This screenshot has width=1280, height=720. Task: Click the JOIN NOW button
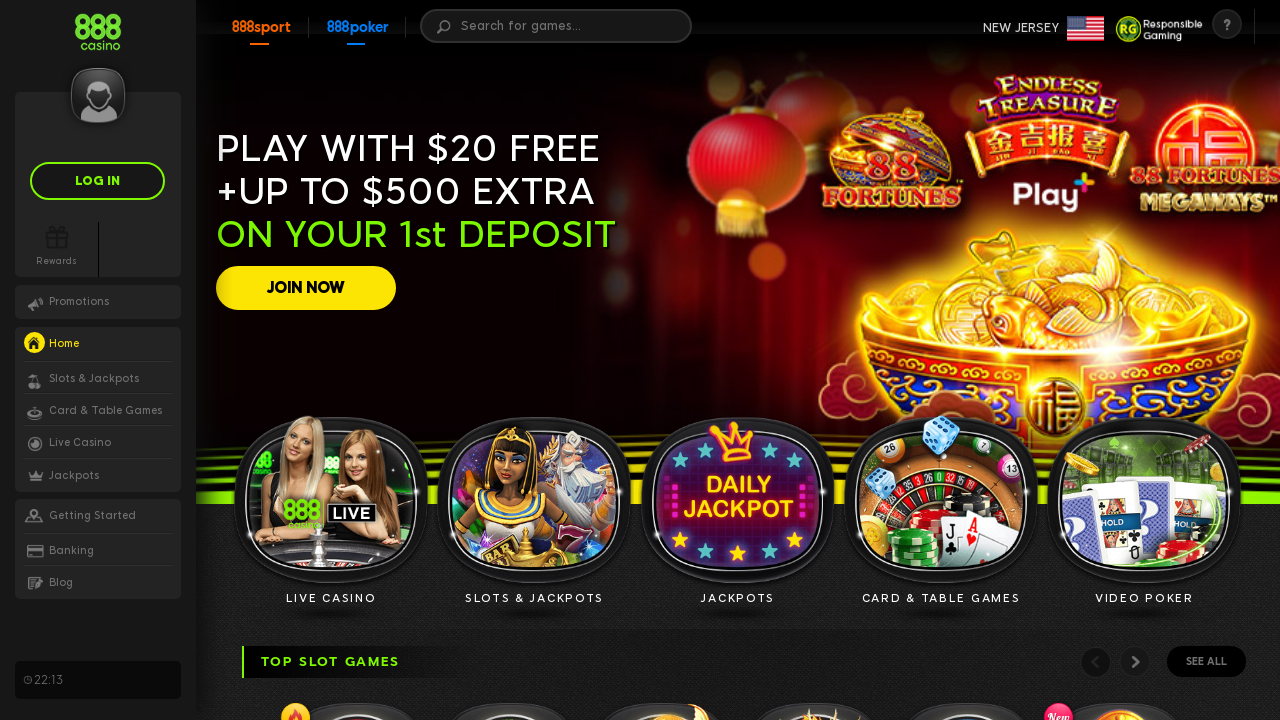(x=306, y=288)
